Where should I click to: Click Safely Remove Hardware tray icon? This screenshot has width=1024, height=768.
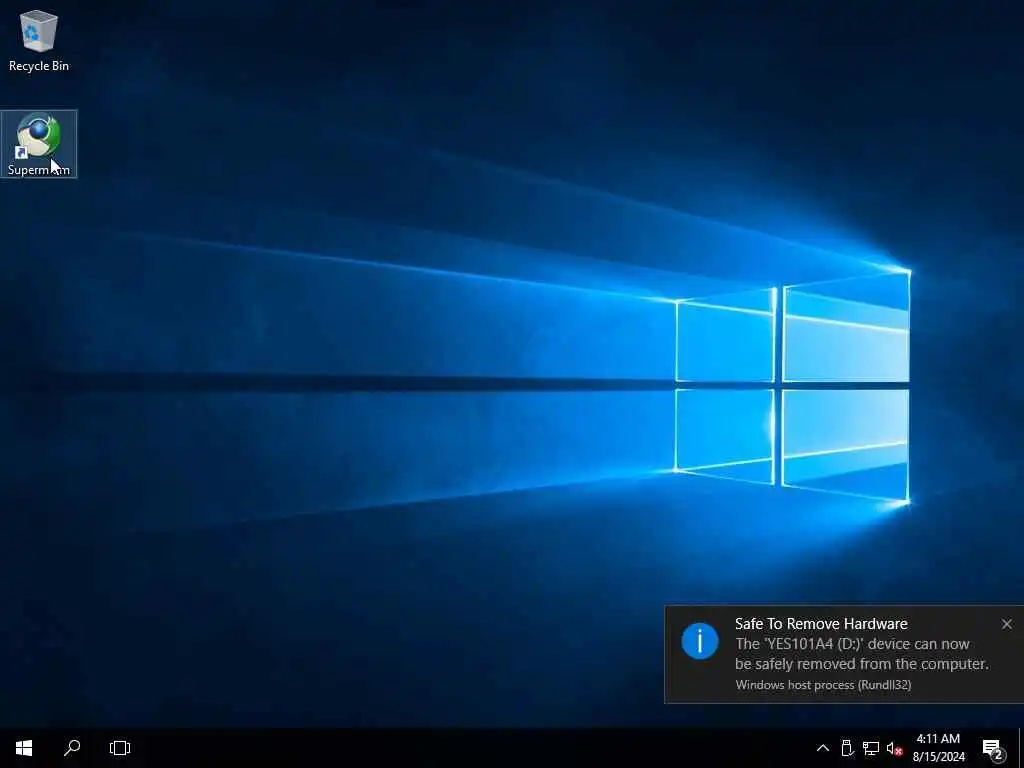847,748
